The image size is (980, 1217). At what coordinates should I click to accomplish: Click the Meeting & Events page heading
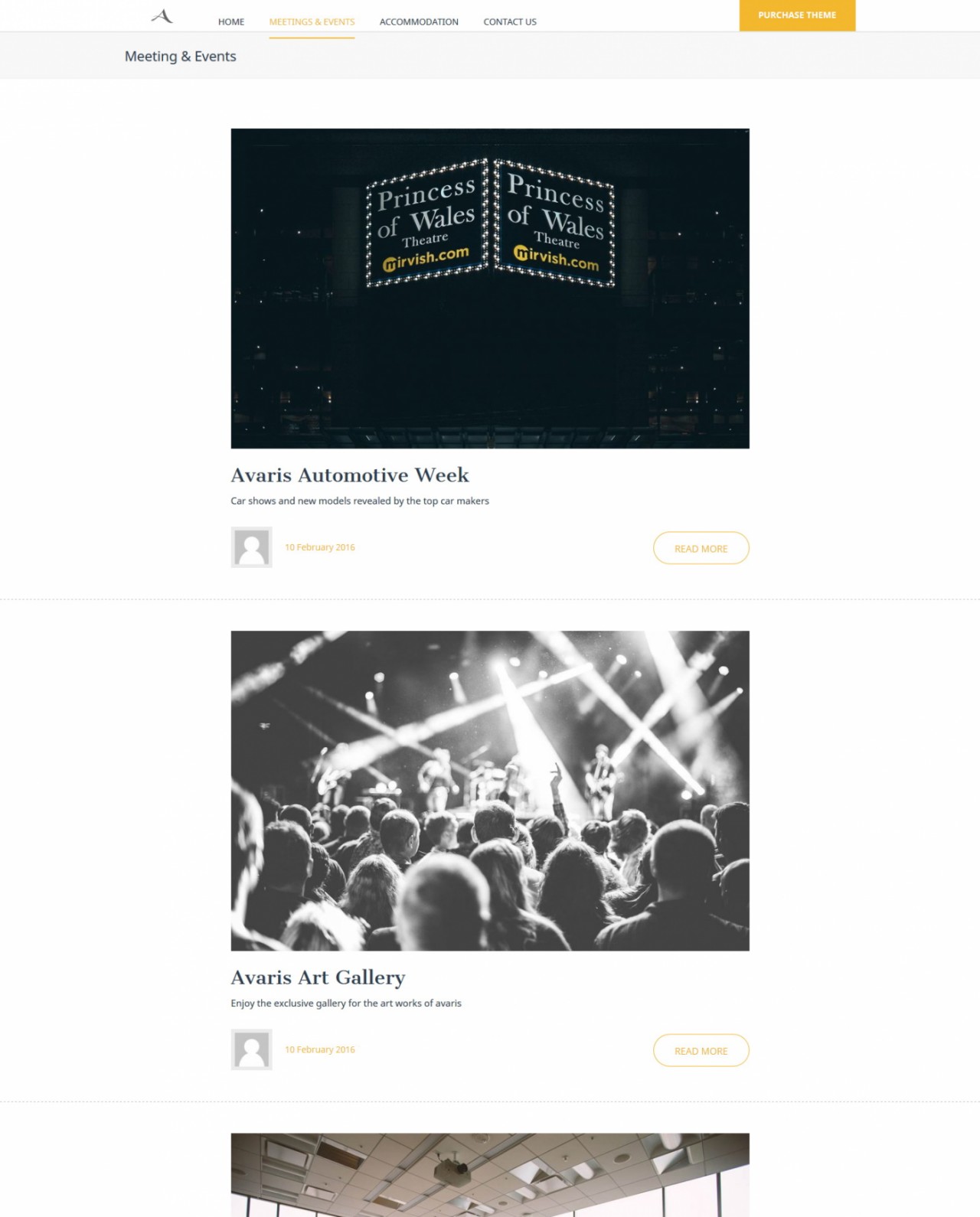click(x=181, y=56)
